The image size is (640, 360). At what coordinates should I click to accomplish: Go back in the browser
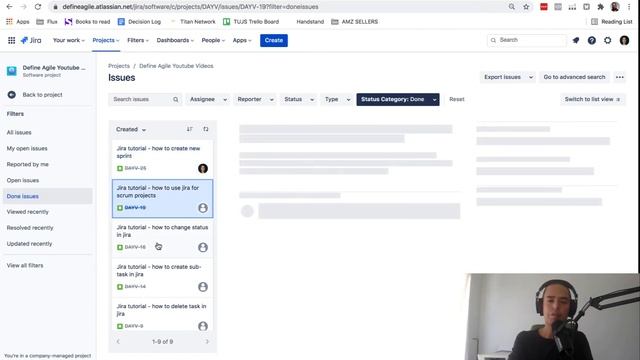9,7
